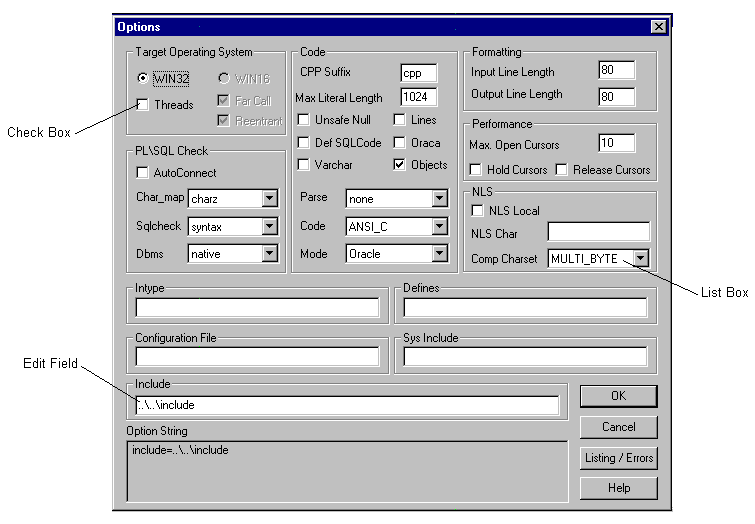
Task: Enable the Unsafe Null option
Action: (x=304, y=120)
